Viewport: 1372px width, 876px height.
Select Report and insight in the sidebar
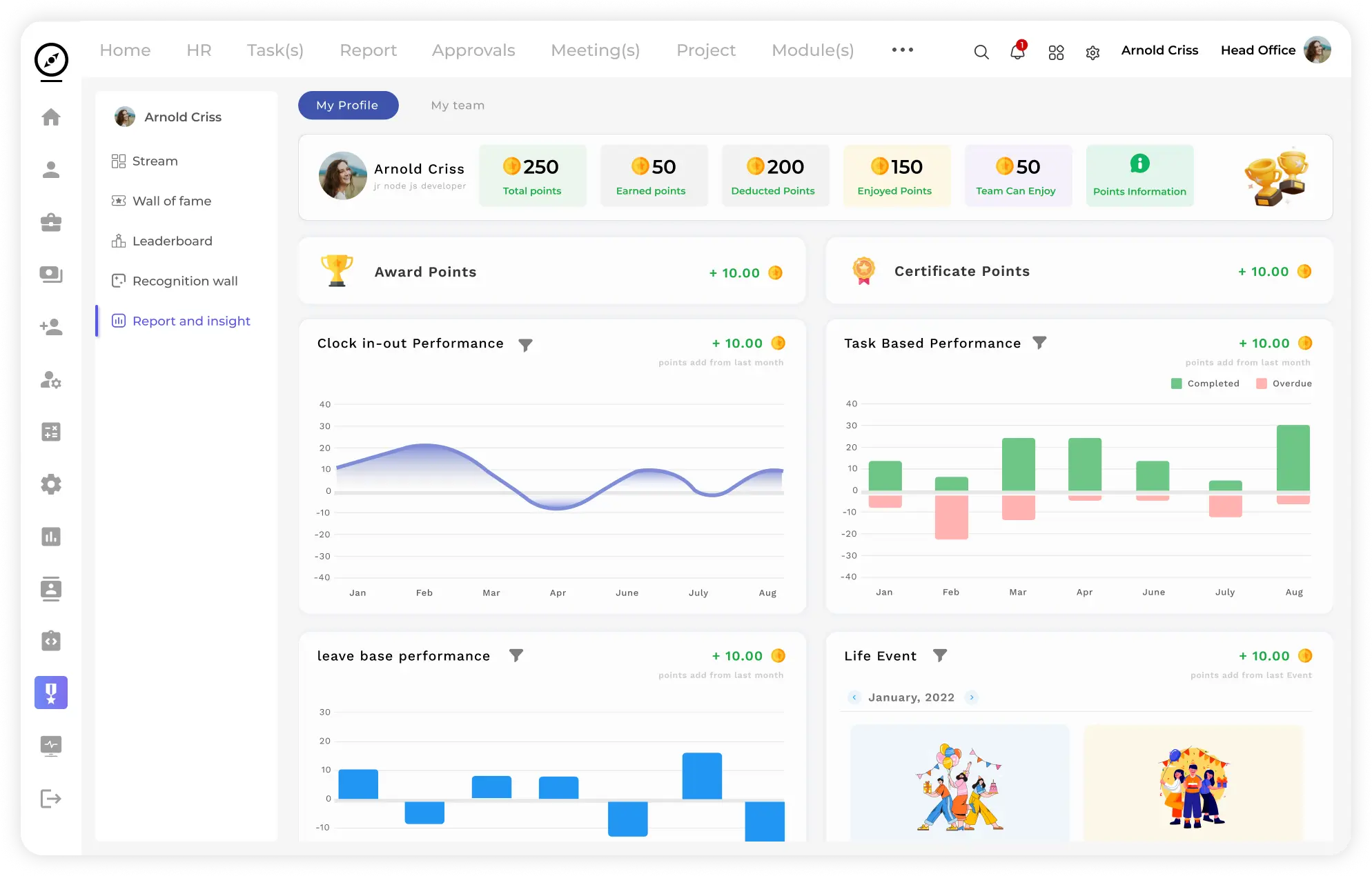pos(191,321)
